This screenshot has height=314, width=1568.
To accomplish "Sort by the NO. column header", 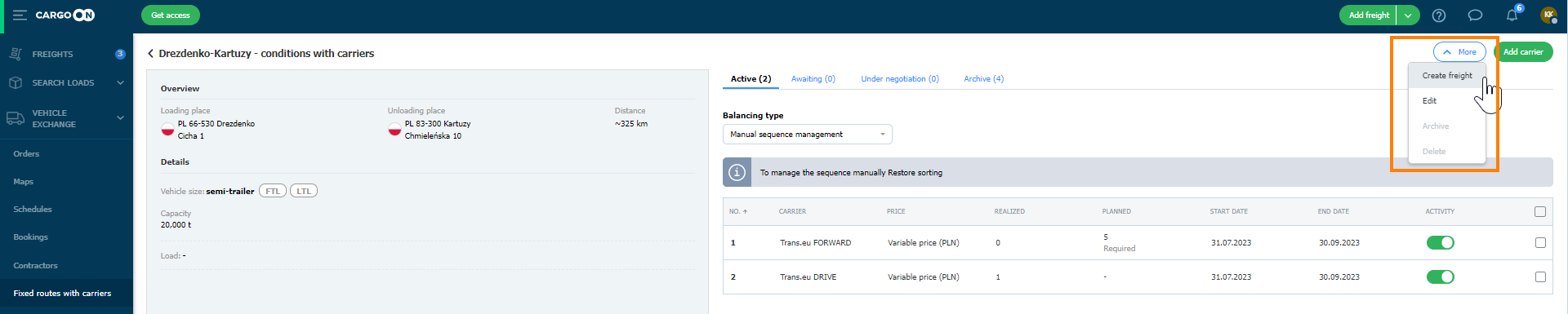I will coord(738,211).
